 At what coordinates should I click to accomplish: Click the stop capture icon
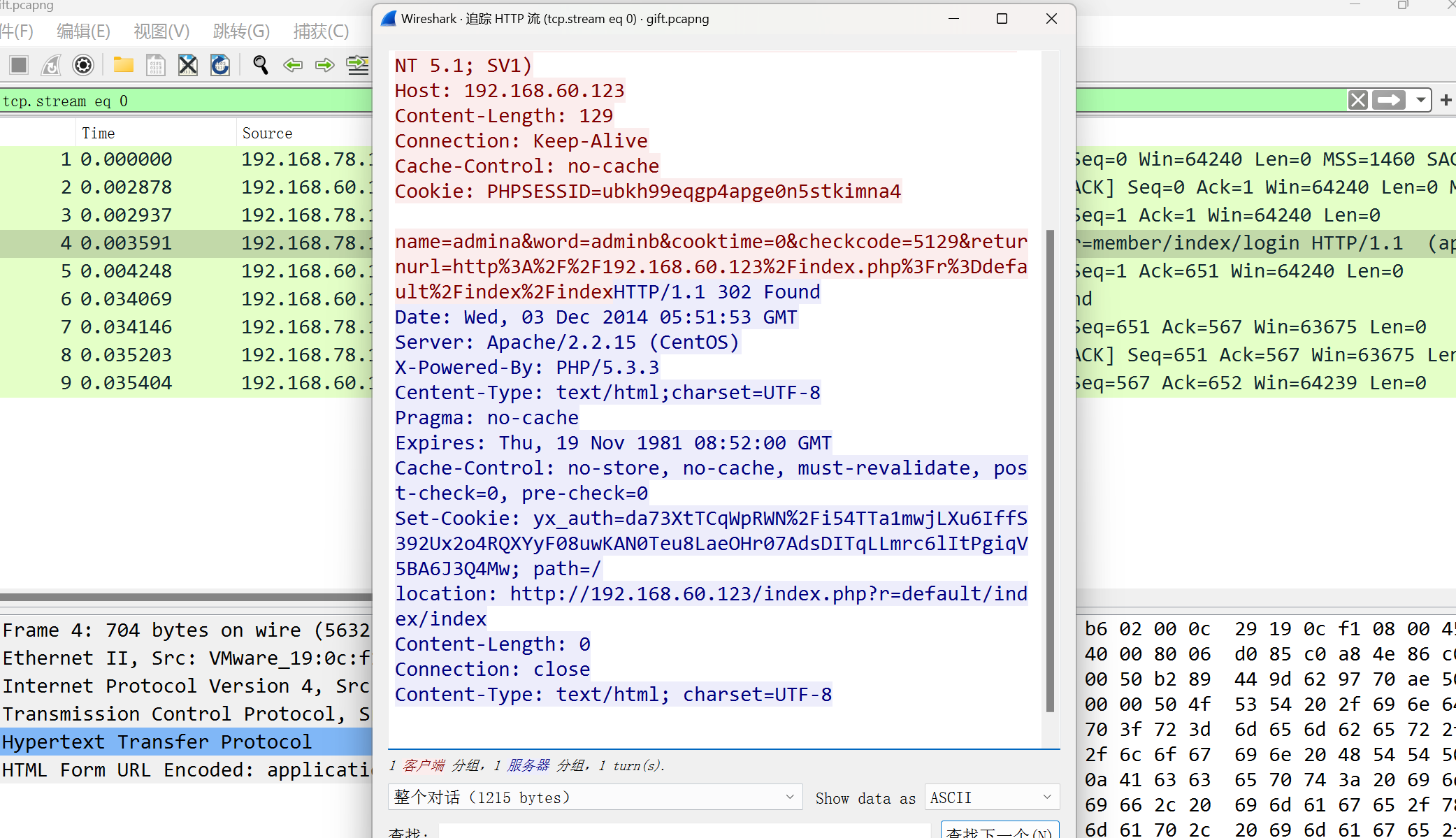[19, 65]
